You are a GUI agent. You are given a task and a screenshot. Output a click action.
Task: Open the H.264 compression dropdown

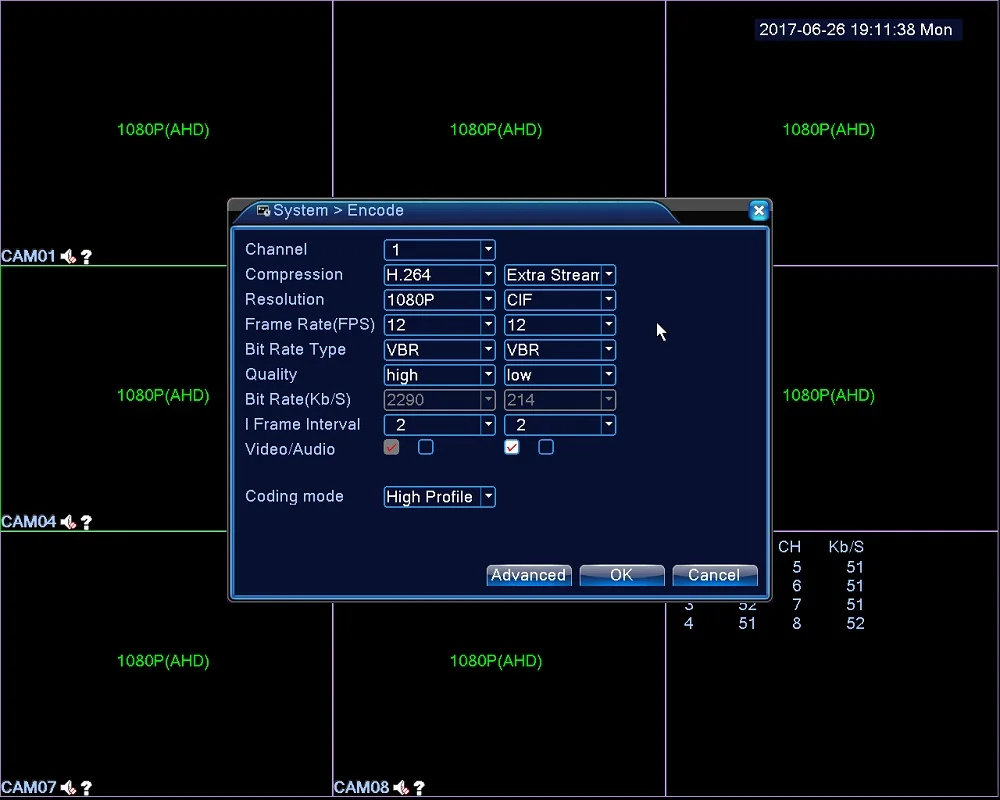pos(439,275)
